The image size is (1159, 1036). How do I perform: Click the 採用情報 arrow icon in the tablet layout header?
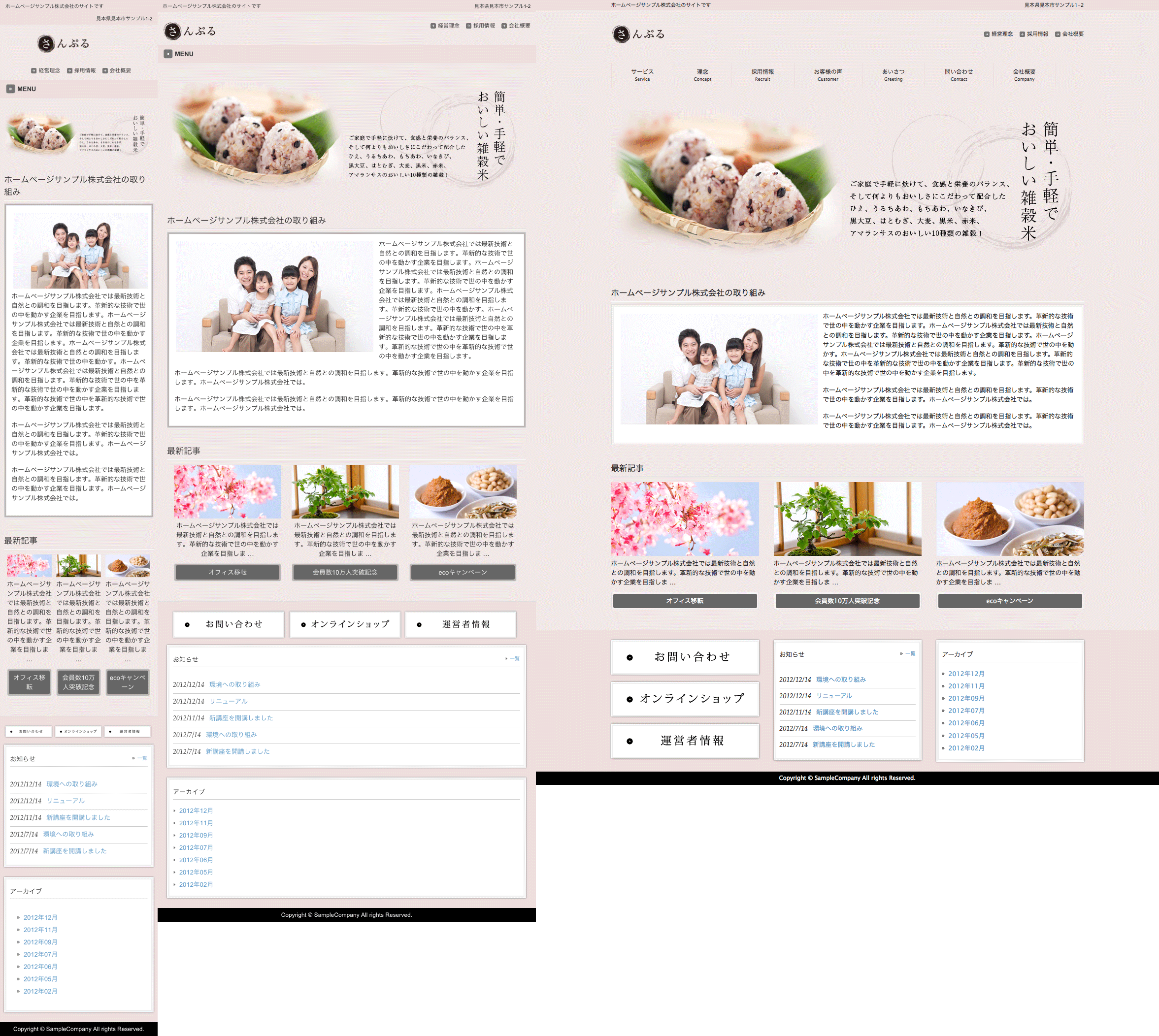(x=468, y=26)
